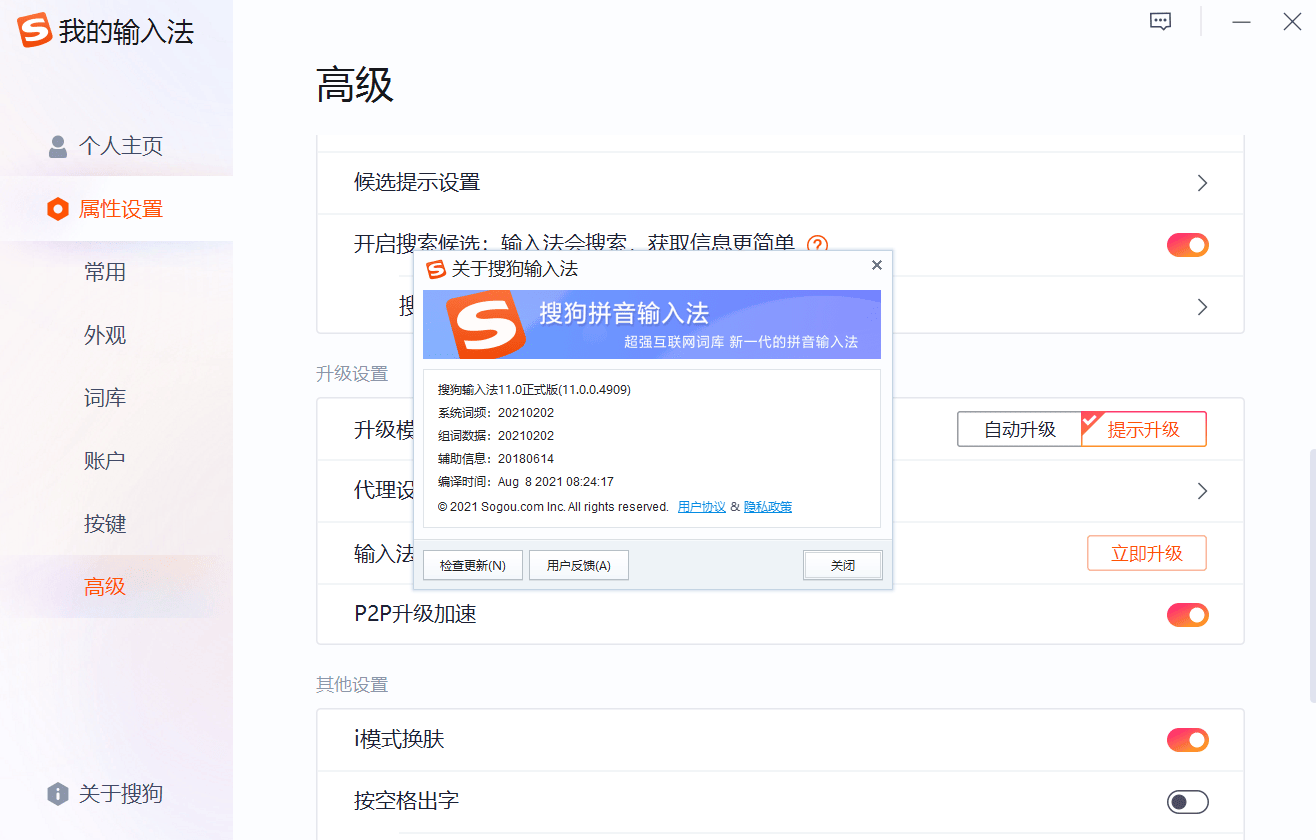Click the 系统词频：20210202 line
This screenshot has width=1316, height=840.
[496, 413]
